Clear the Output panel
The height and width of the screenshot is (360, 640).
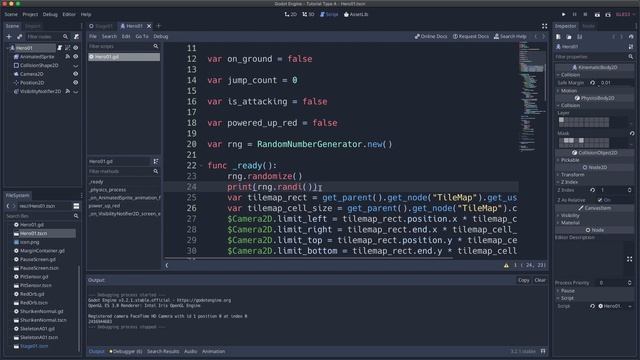point(540,280)
